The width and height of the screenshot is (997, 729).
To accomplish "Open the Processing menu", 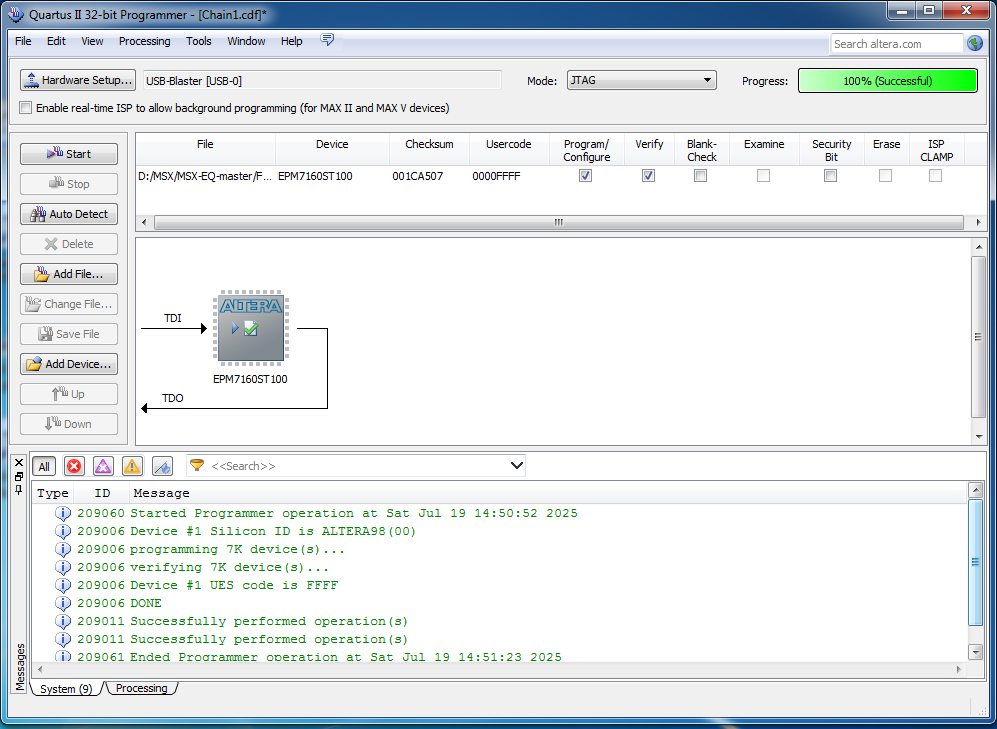I will [144, 41].
